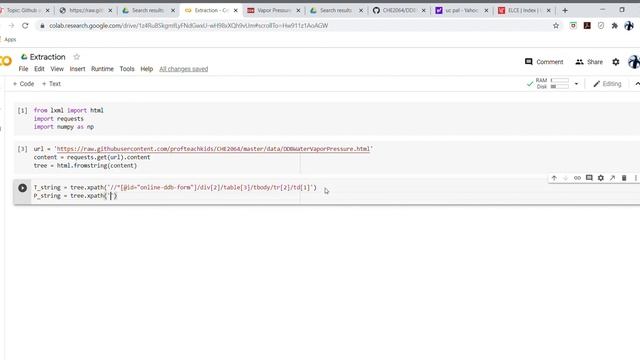Click the RAM usage bar
Image resolution: width=640 pixels, height=360 pixels.
click(x=560, y=80)
